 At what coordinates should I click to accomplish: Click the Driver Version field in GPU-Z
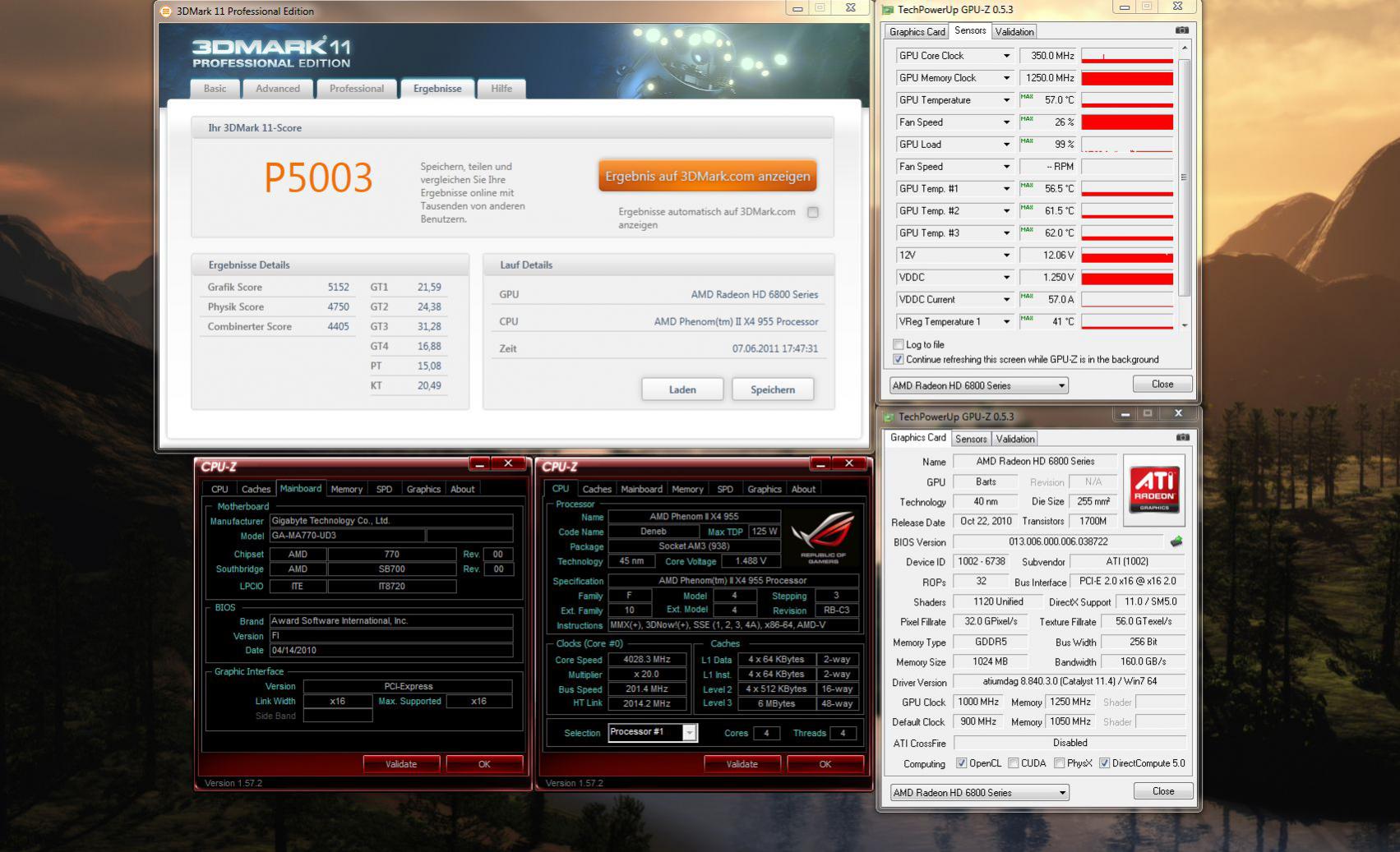pos(1069,682)
